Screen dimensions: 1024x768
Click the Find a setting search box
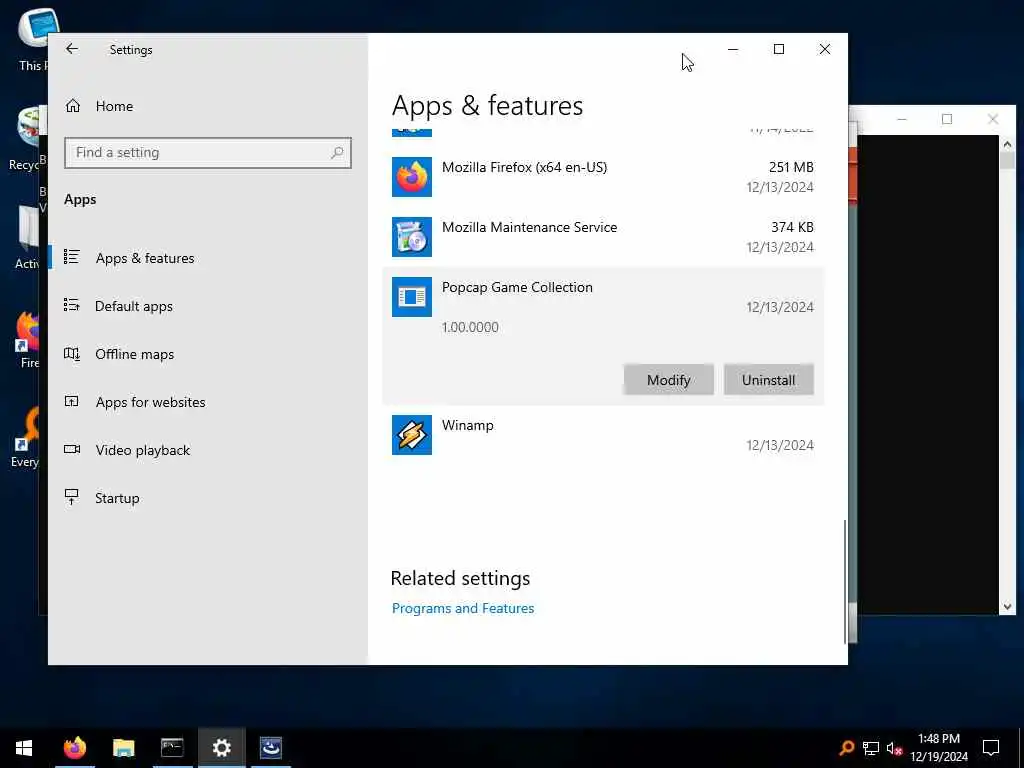point(208,153)
